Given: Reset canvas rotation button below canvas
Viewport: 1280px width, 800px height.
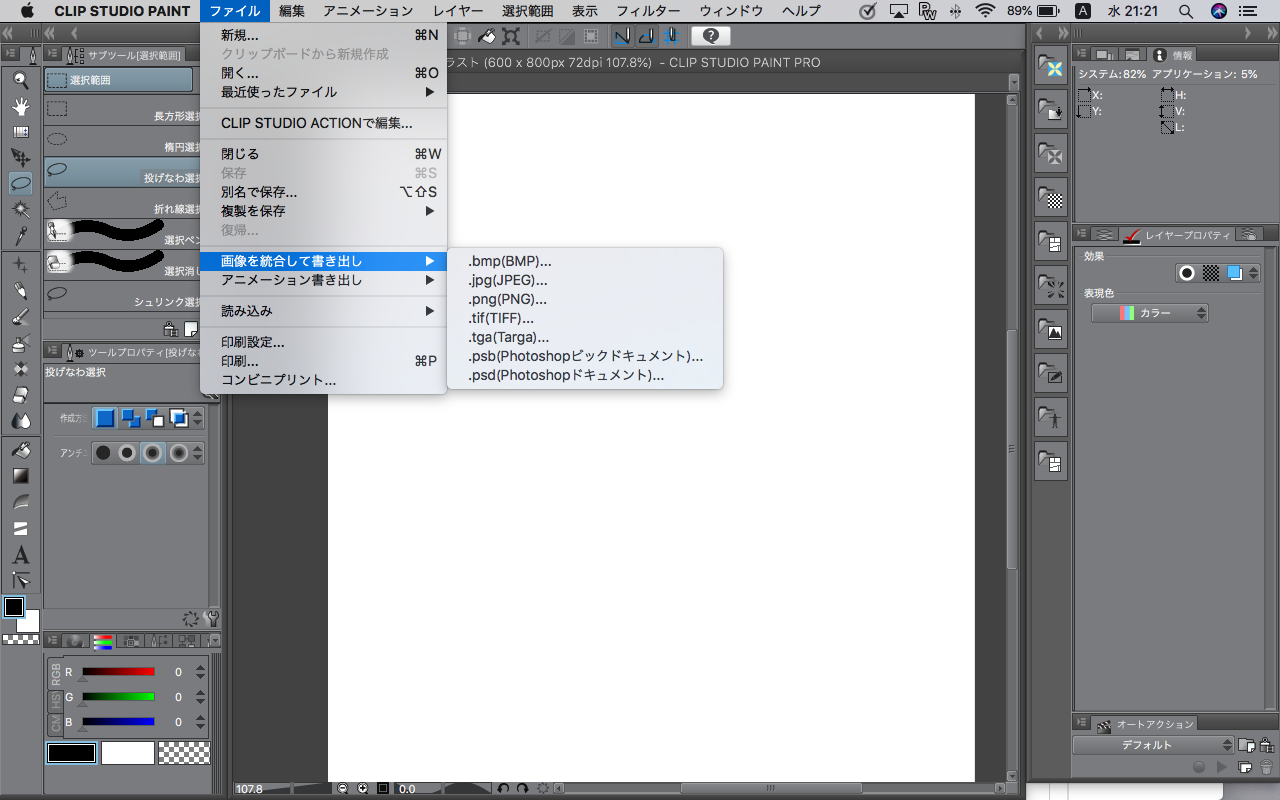Looking at the screenshot, I should (x=542, y=789).
